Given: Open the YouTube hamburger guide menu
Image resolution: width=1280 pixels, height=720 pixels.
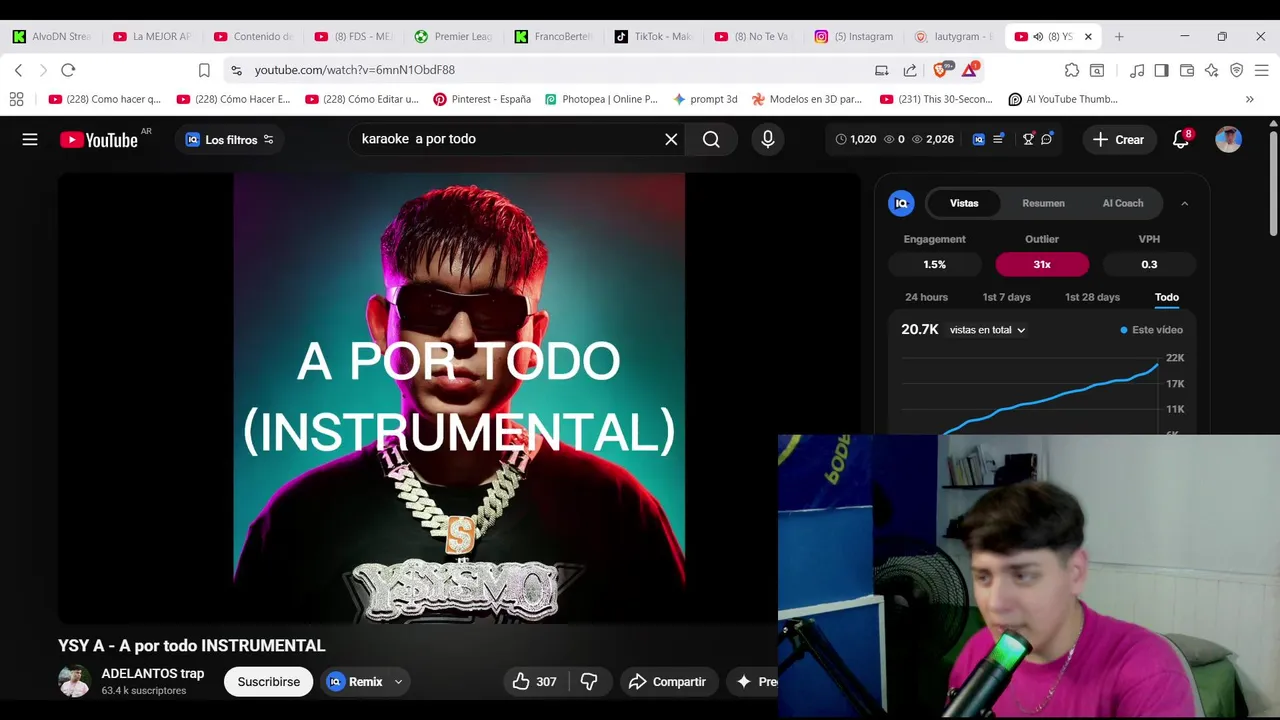Looking at the screenshot, I should coord(30,140).
